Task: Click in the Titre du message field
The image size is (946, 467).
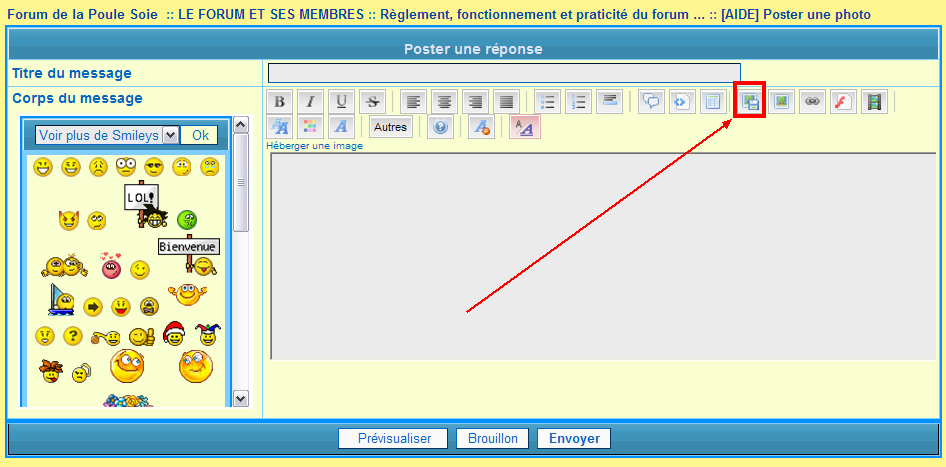Action: (504, 73)
